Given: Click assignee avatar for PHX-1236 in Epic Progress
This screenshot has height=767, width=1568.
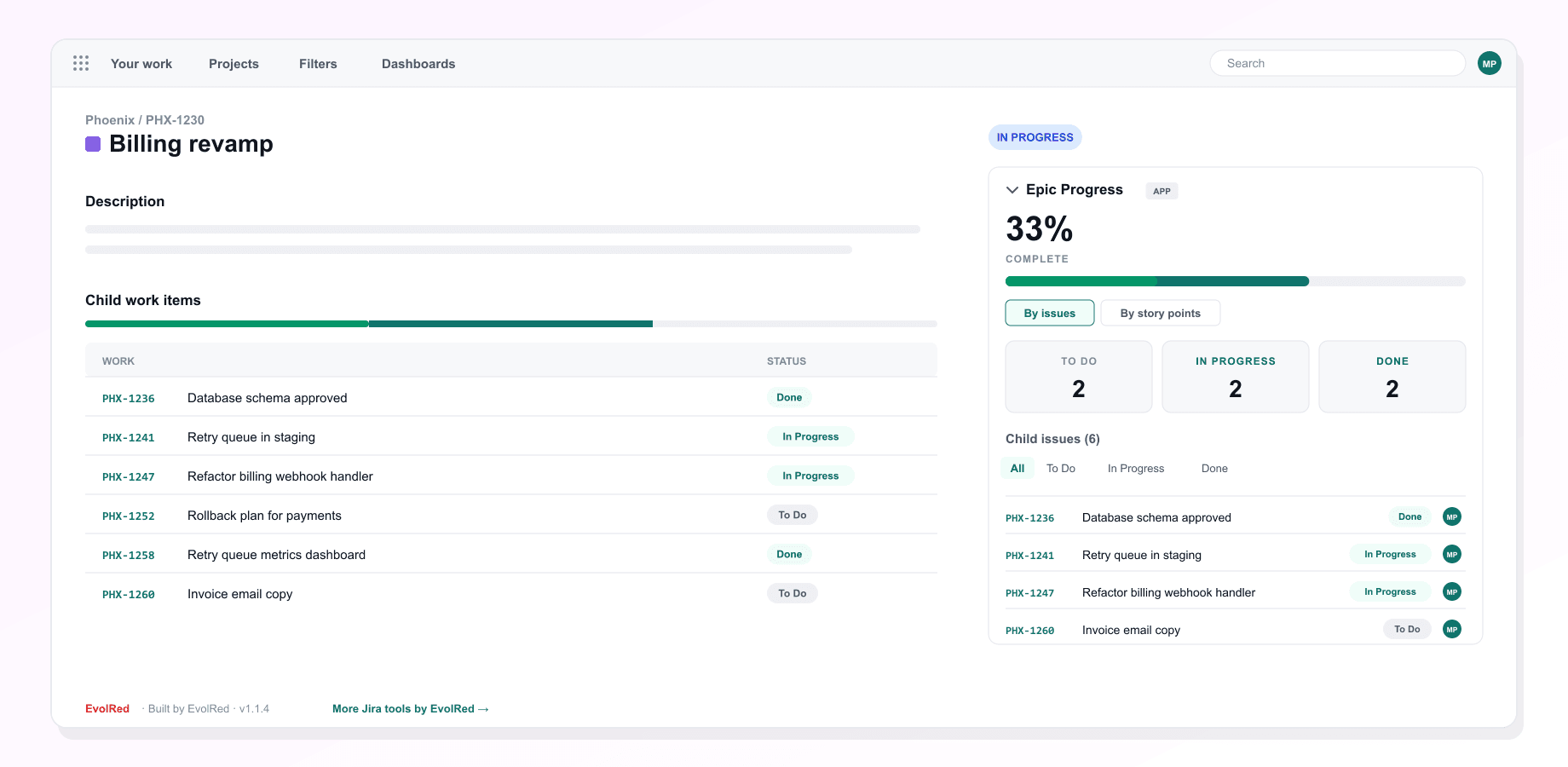Looking at the screenshot, I should click(x=1452, y=516).
